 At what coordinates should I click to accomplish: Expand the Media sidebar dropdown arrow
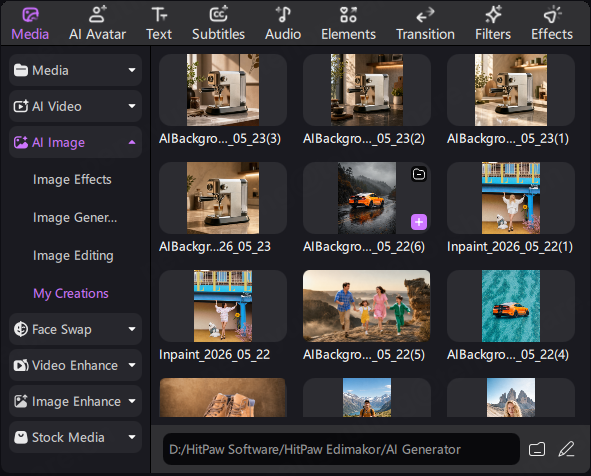point(132,70)
